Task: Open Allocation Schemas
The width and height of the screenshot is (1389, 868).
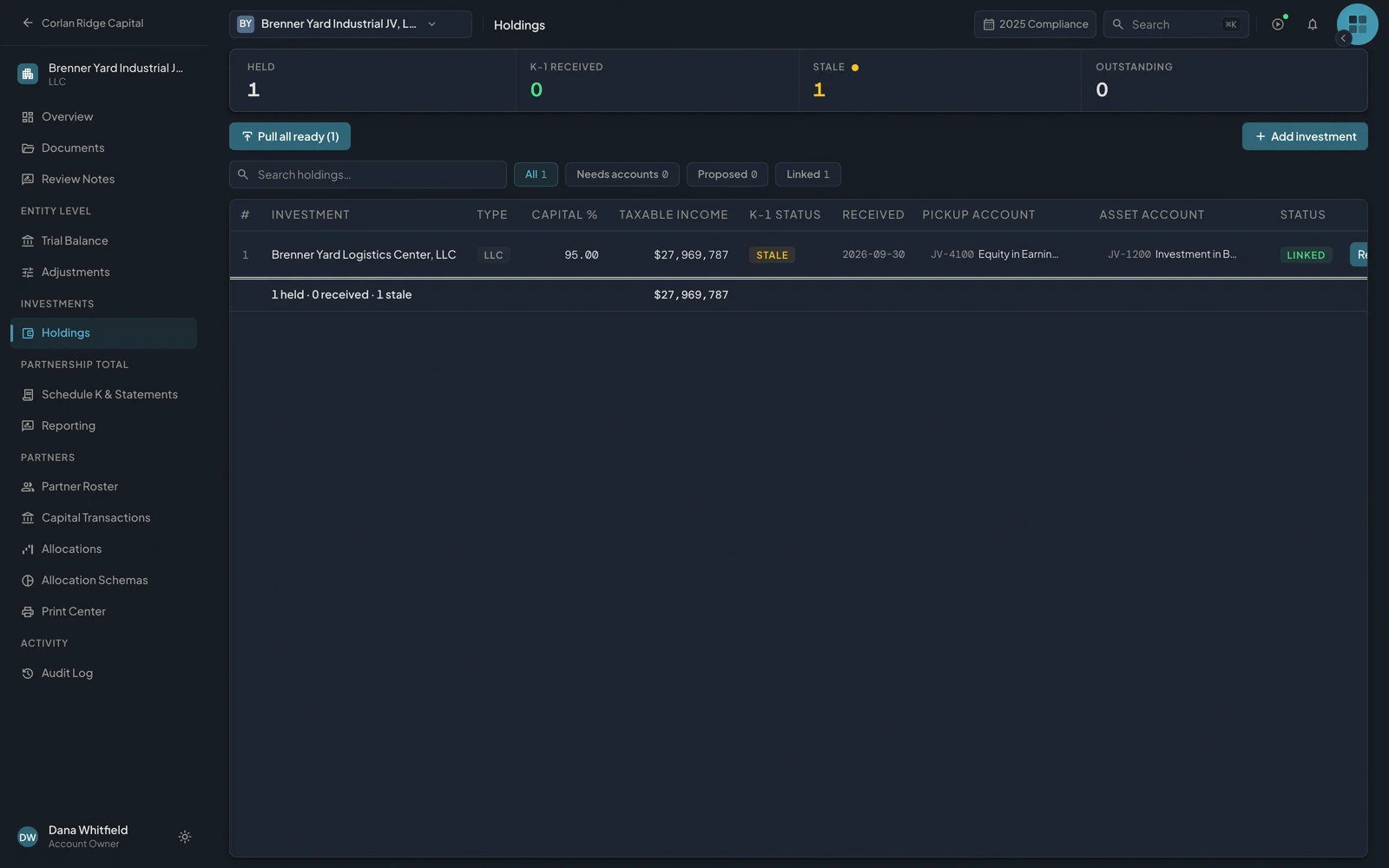Action: click(104, 580)
